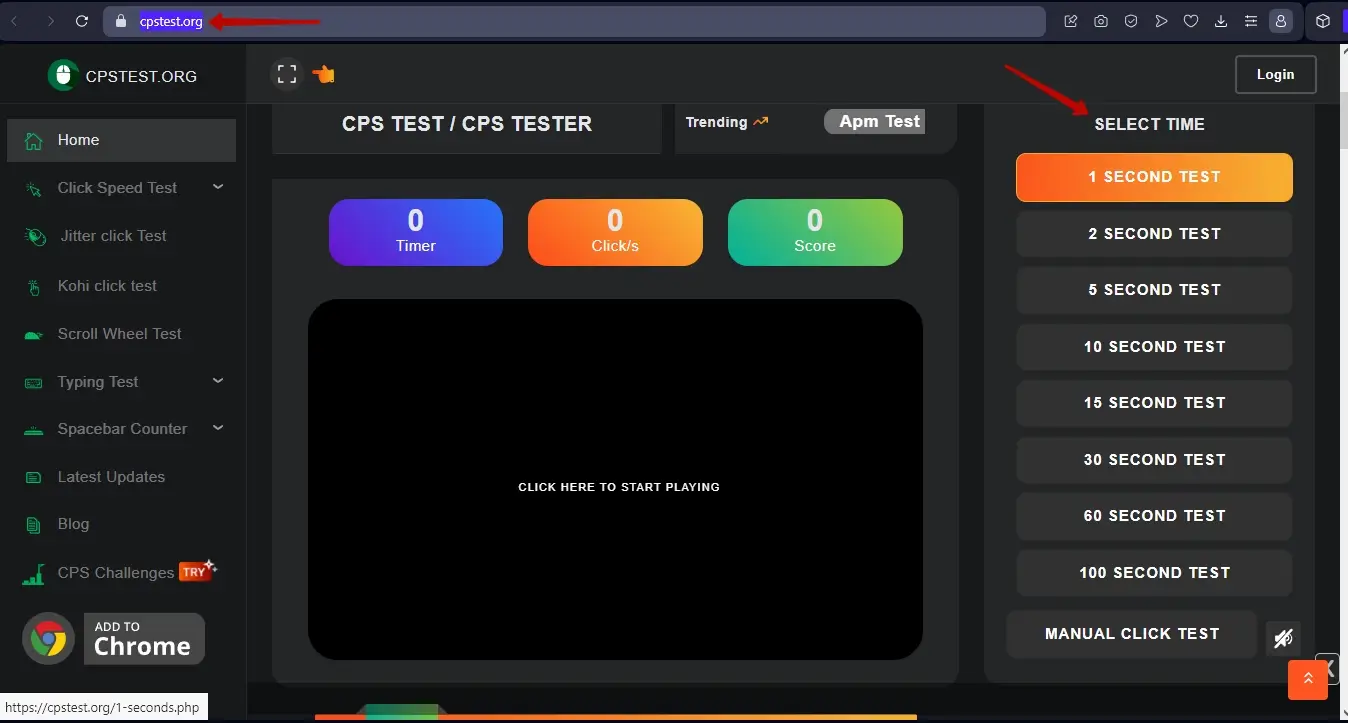Open the Blog page
1348x723 pixels.
pyautogui.click(x=73, y=524)
